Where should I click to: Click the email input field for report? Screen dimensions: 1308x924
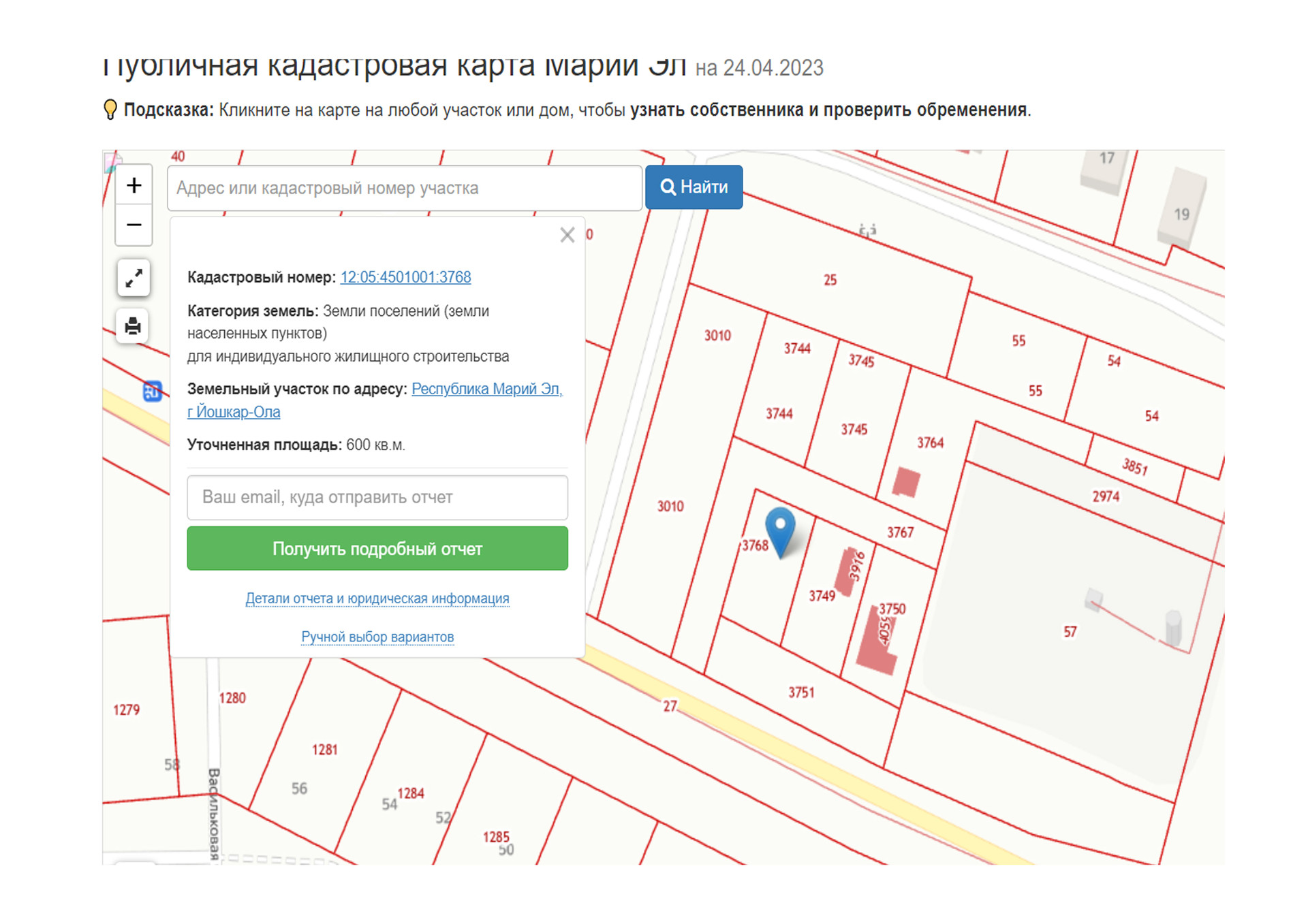[377, 497]
